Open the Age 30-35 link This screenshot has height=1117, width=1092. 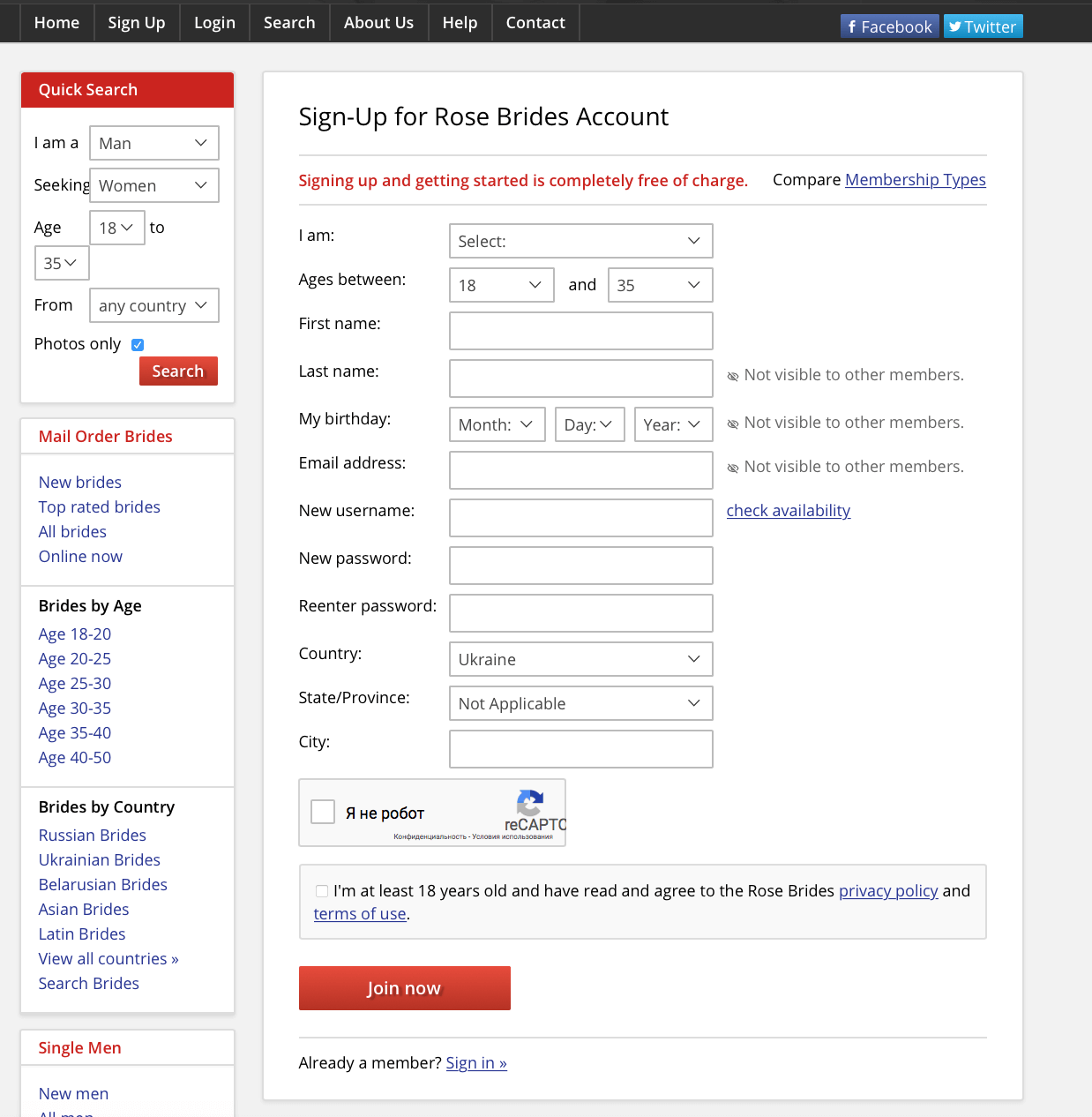tap(75, 708)
